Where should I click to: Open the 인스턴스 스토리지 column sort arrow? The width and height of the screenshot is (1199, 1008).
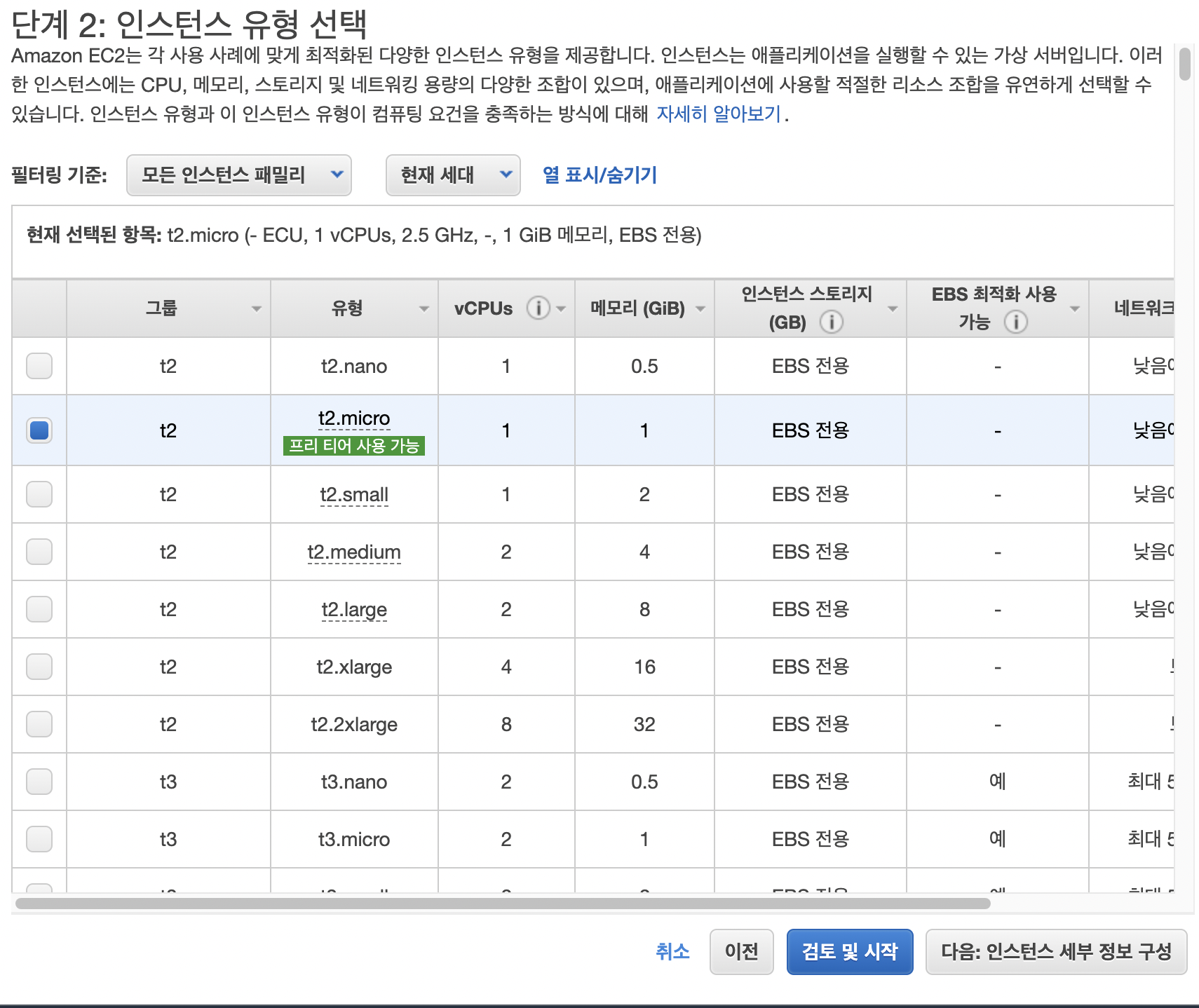pos(893,308)
